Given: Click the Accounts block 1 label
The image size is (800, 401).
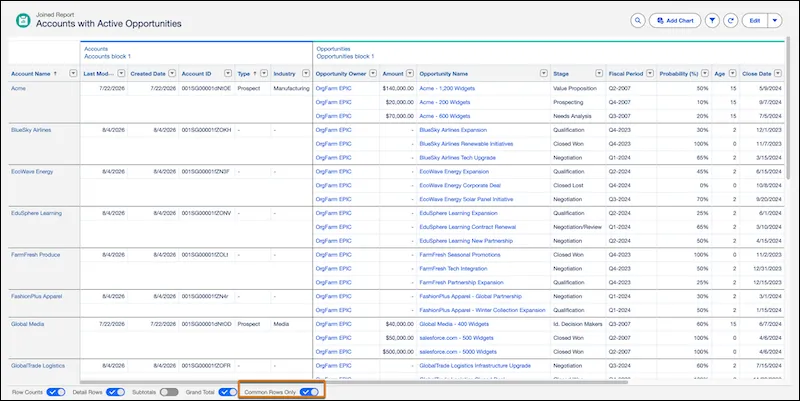Looking at the screenshot, I should coord(108,57).
